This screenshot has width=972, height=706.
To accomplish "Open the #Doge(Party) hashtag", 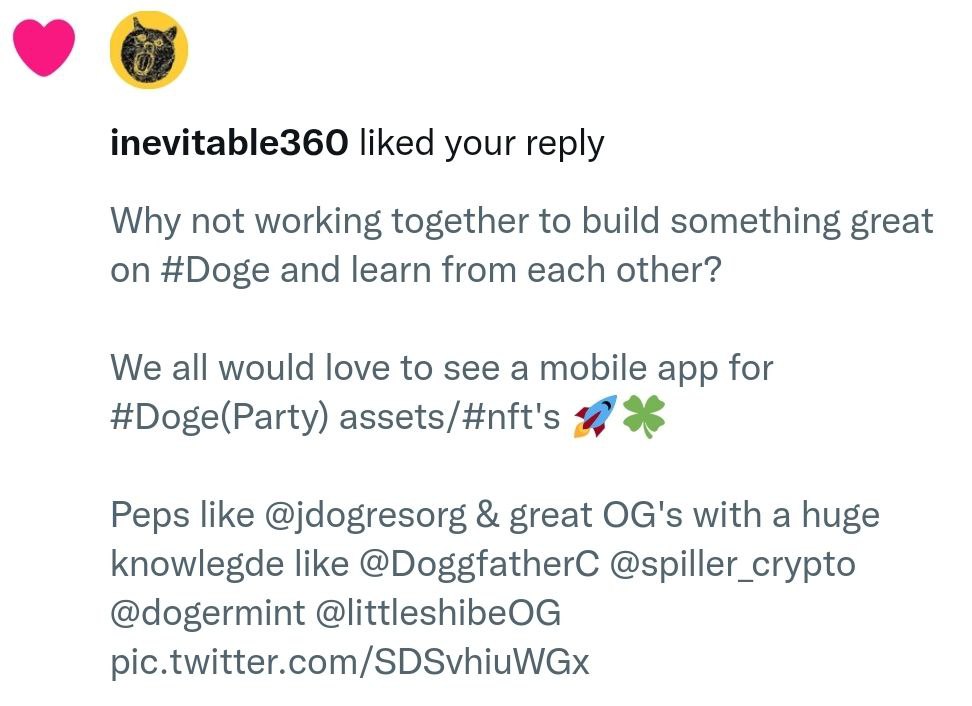I will pyautogui.click(x=219, y=417).
